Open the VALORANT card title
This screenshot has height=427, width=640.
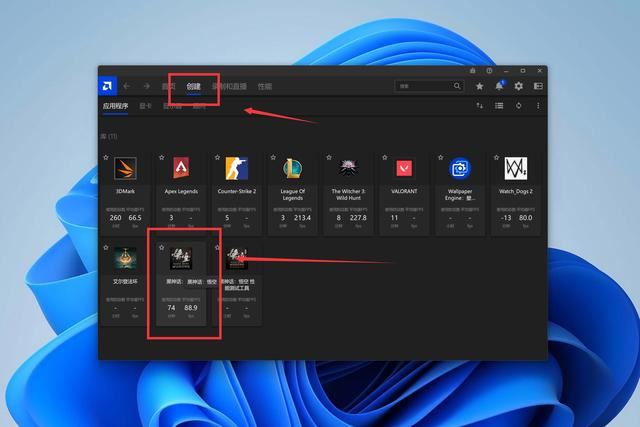coord(404,191)
